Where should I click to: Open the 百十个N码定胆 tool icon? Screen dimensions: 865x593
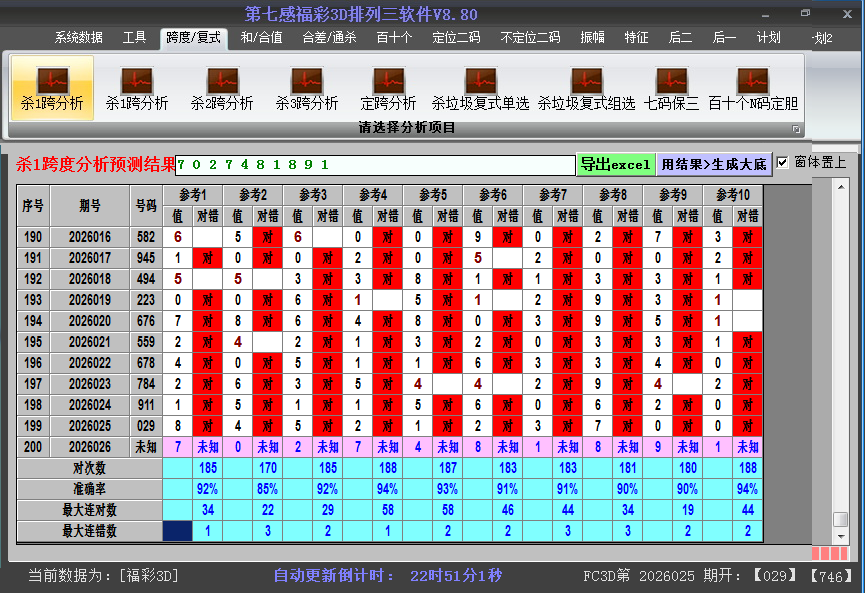752,87
